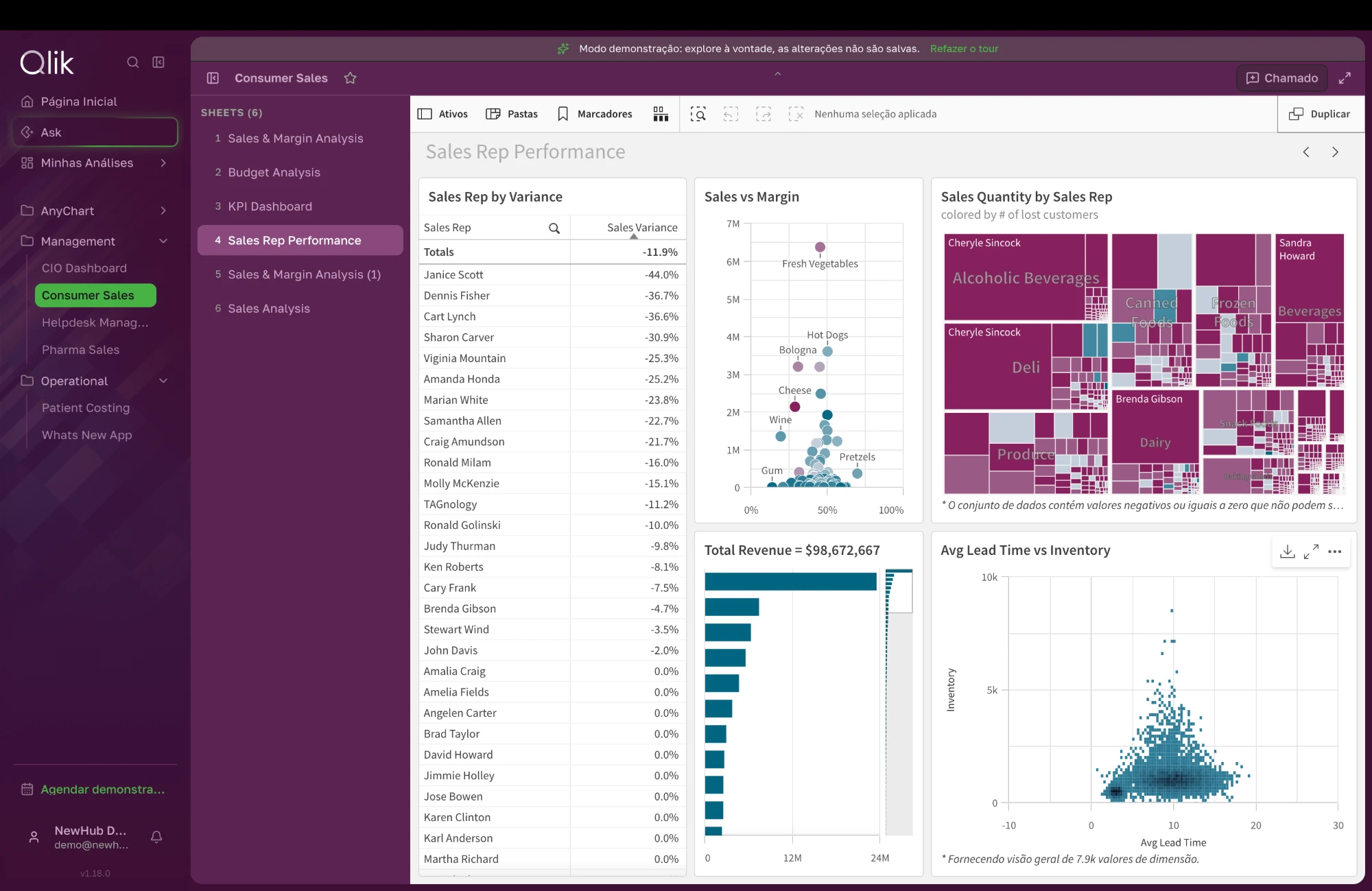Screen dimensions: 1372x891
Task: Open the Ativos tab
Action: tap(443, 114)
